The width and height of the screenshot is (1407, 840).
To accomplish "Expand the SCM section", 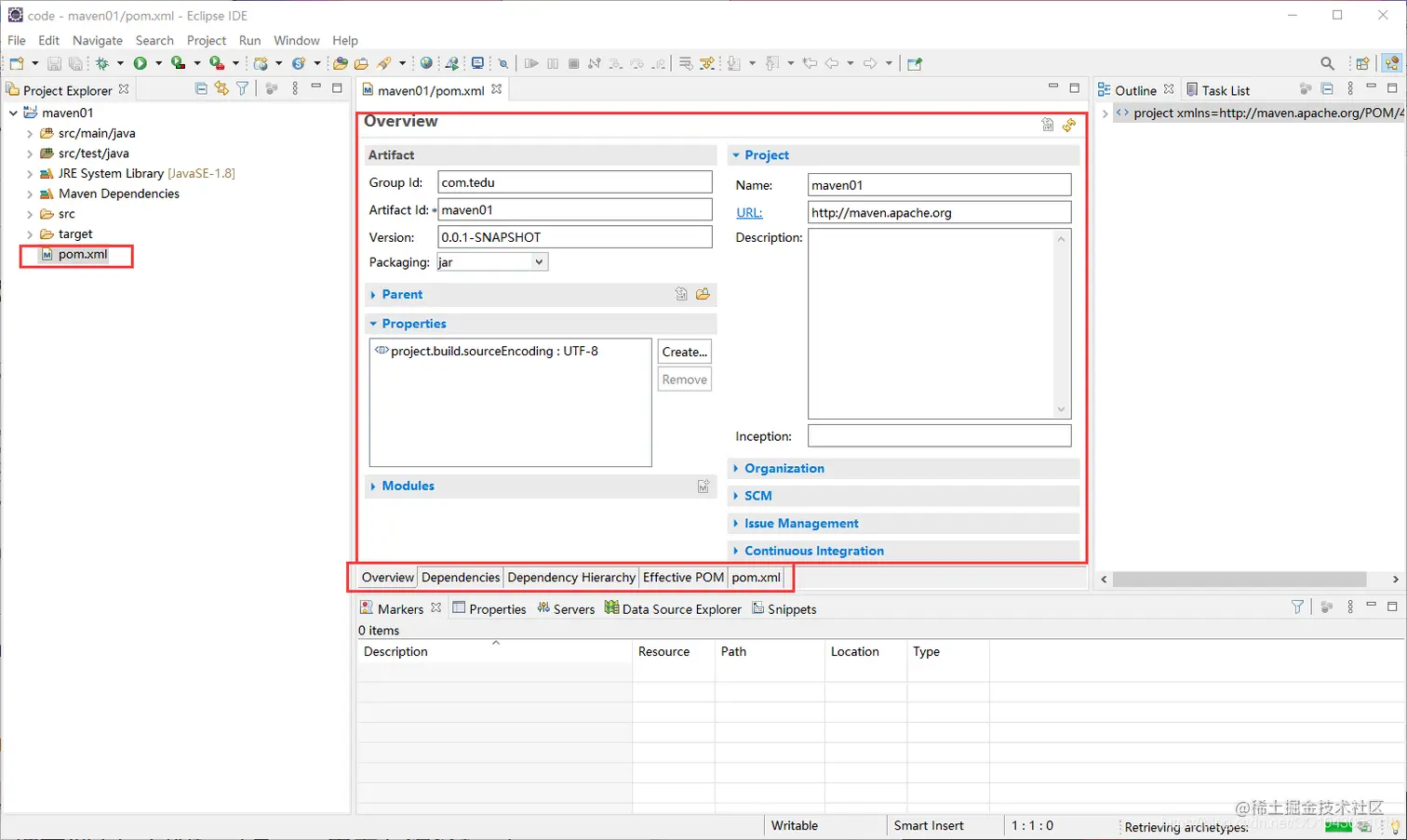I will click(x=736, y=496).
